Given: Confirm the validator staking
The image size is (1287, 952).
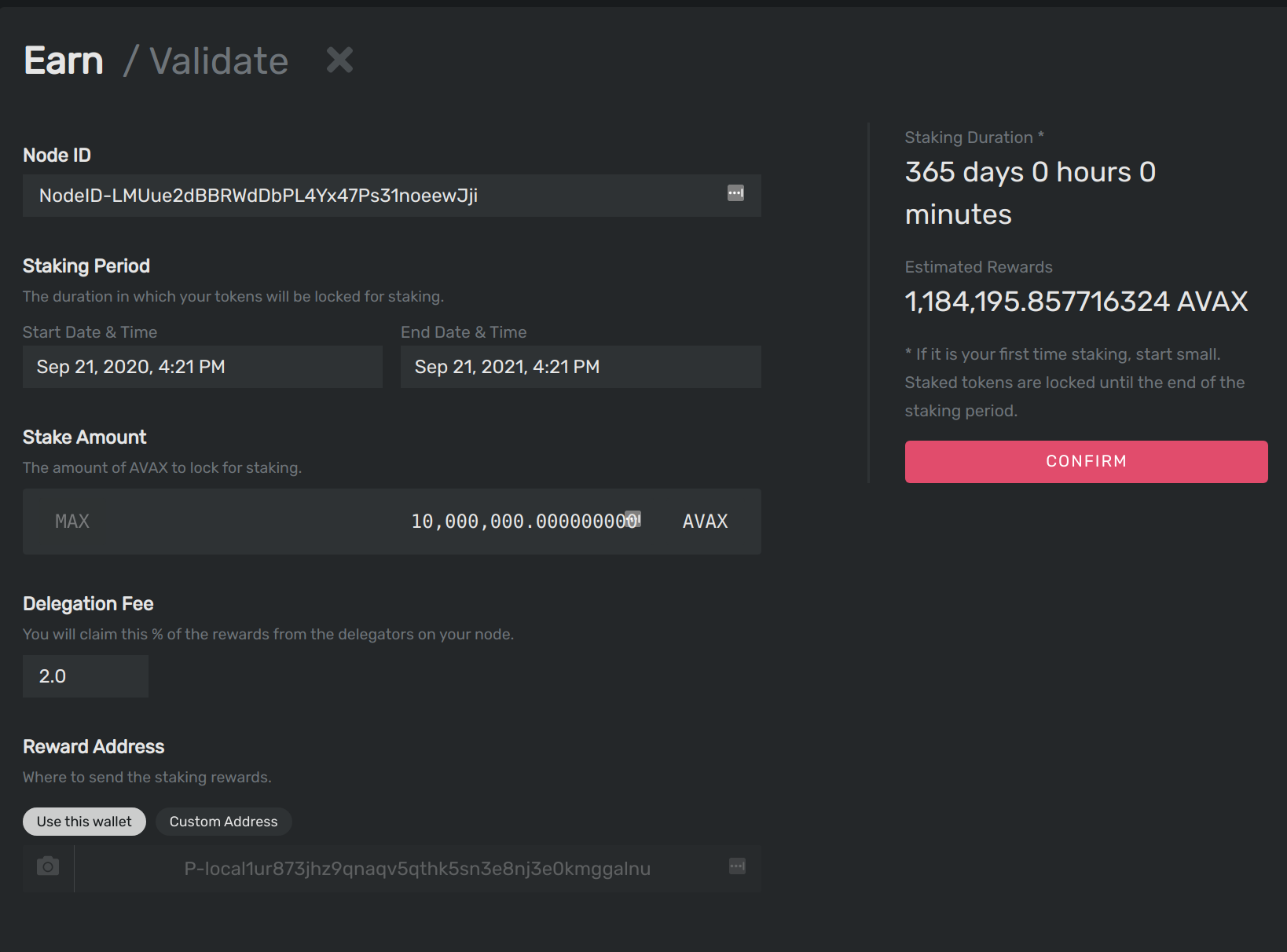Looking at the screenshot, I should coord(1086,462).
